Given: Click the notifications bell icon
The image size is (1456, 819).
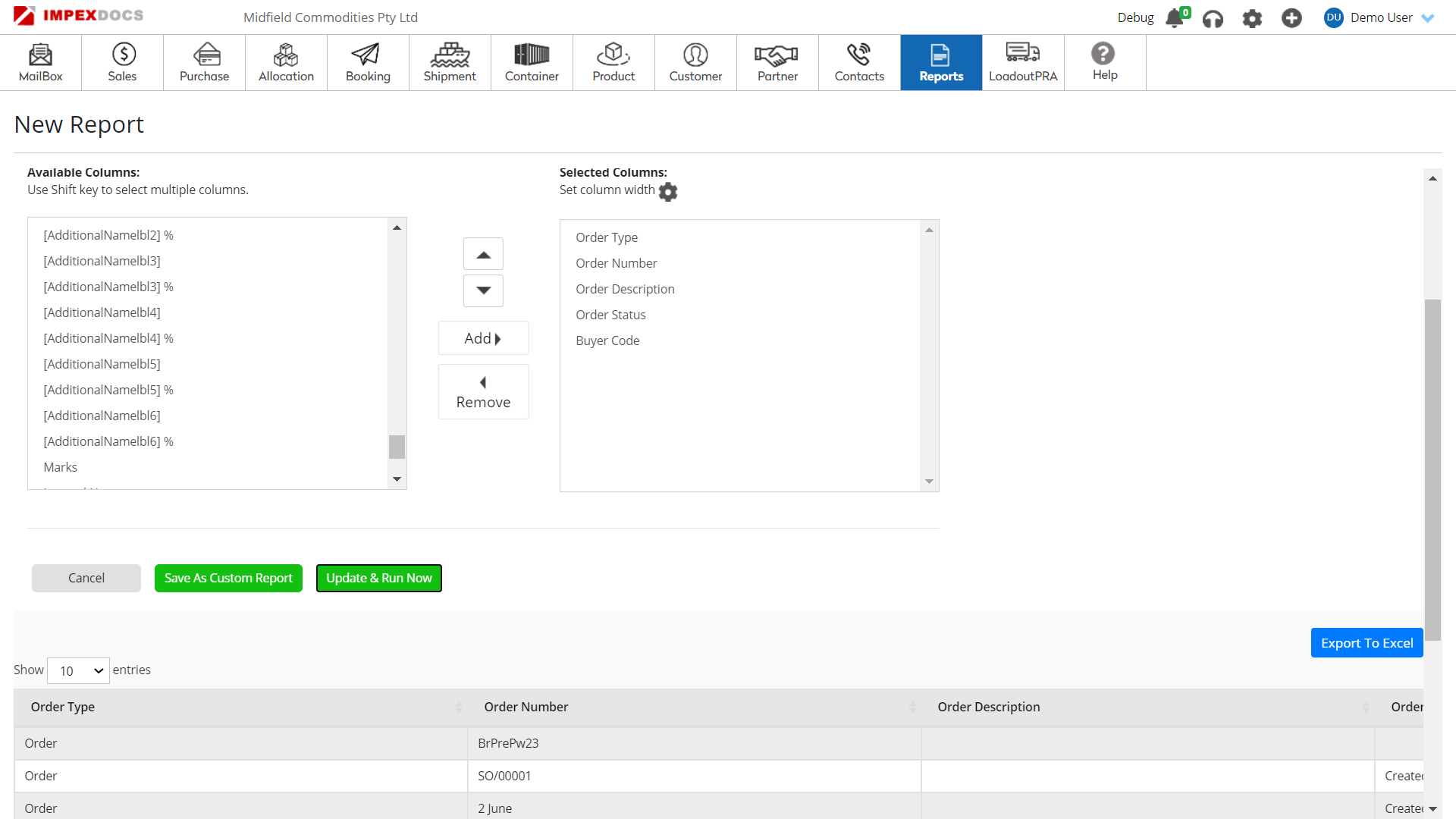Looking at the screenshot, I should (x=1175, y=17).
